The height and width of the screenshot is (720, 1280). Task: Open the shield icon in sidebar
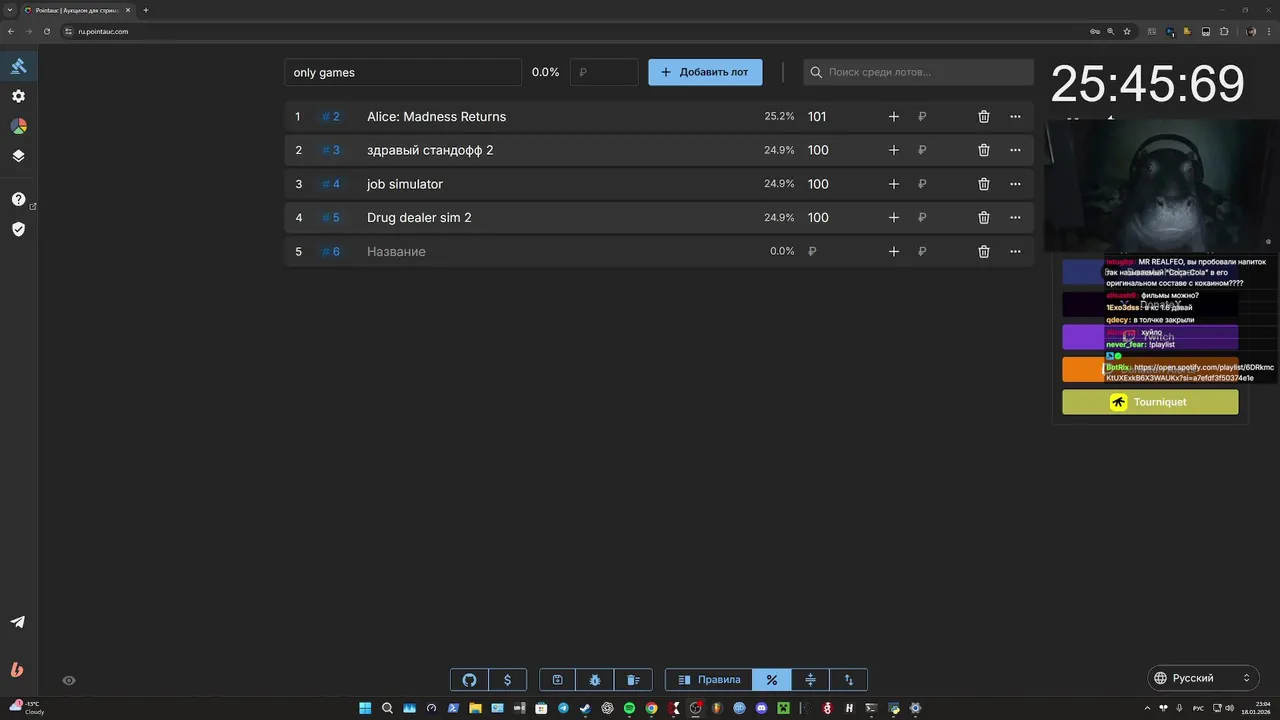pyautogui.click(x=18, y=229)
